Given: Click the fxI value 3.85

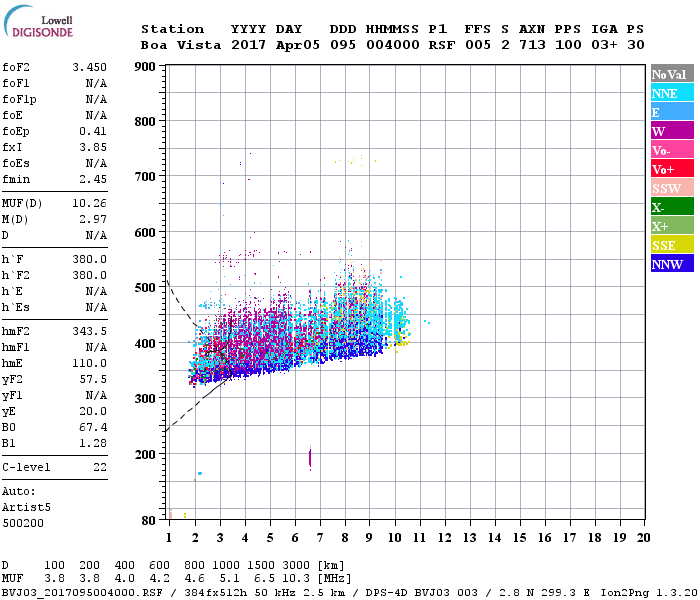Looking at the screenshot, I should point(93,147).
